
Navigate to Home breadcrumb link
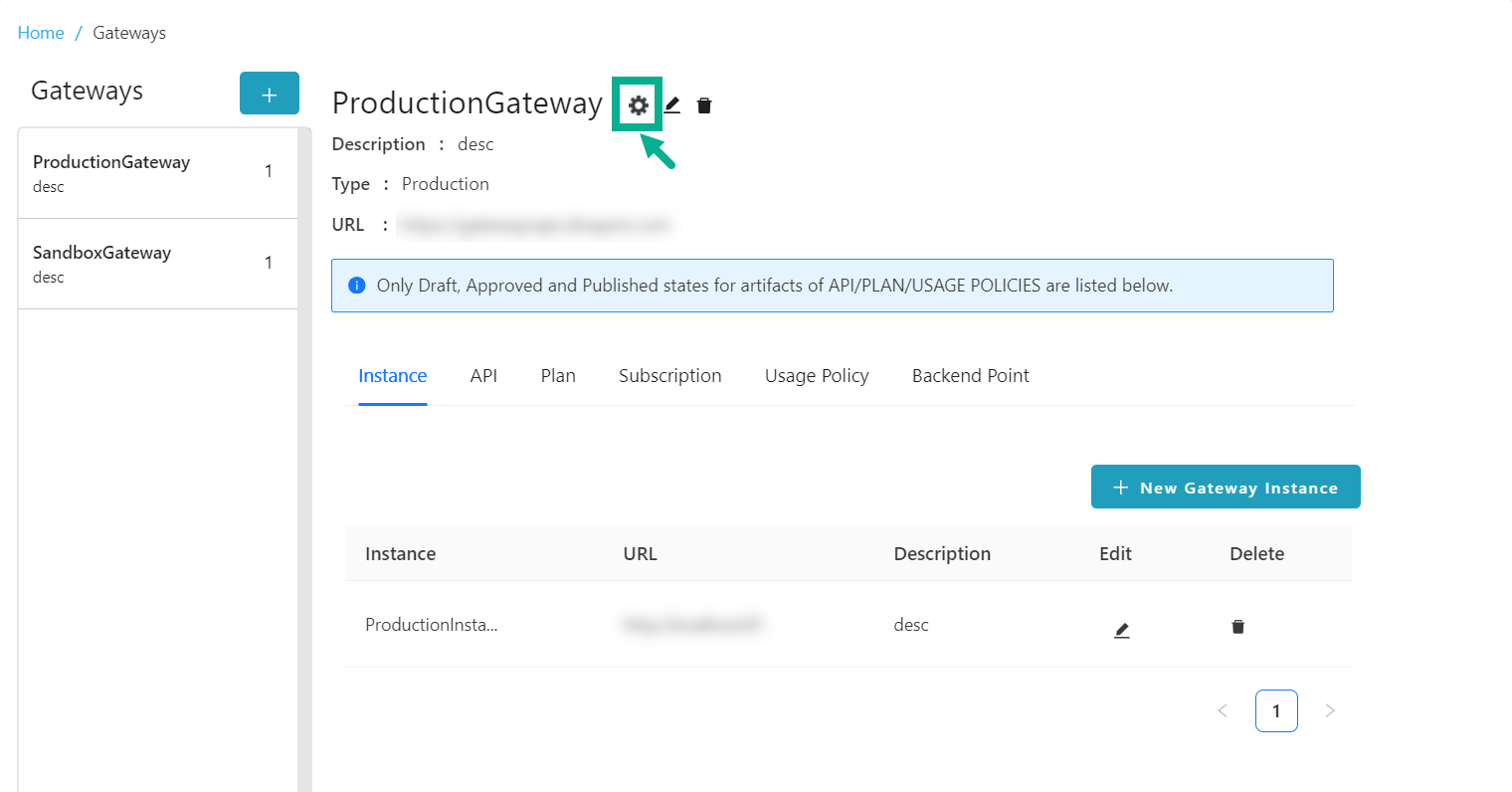(x=41, y=33)
